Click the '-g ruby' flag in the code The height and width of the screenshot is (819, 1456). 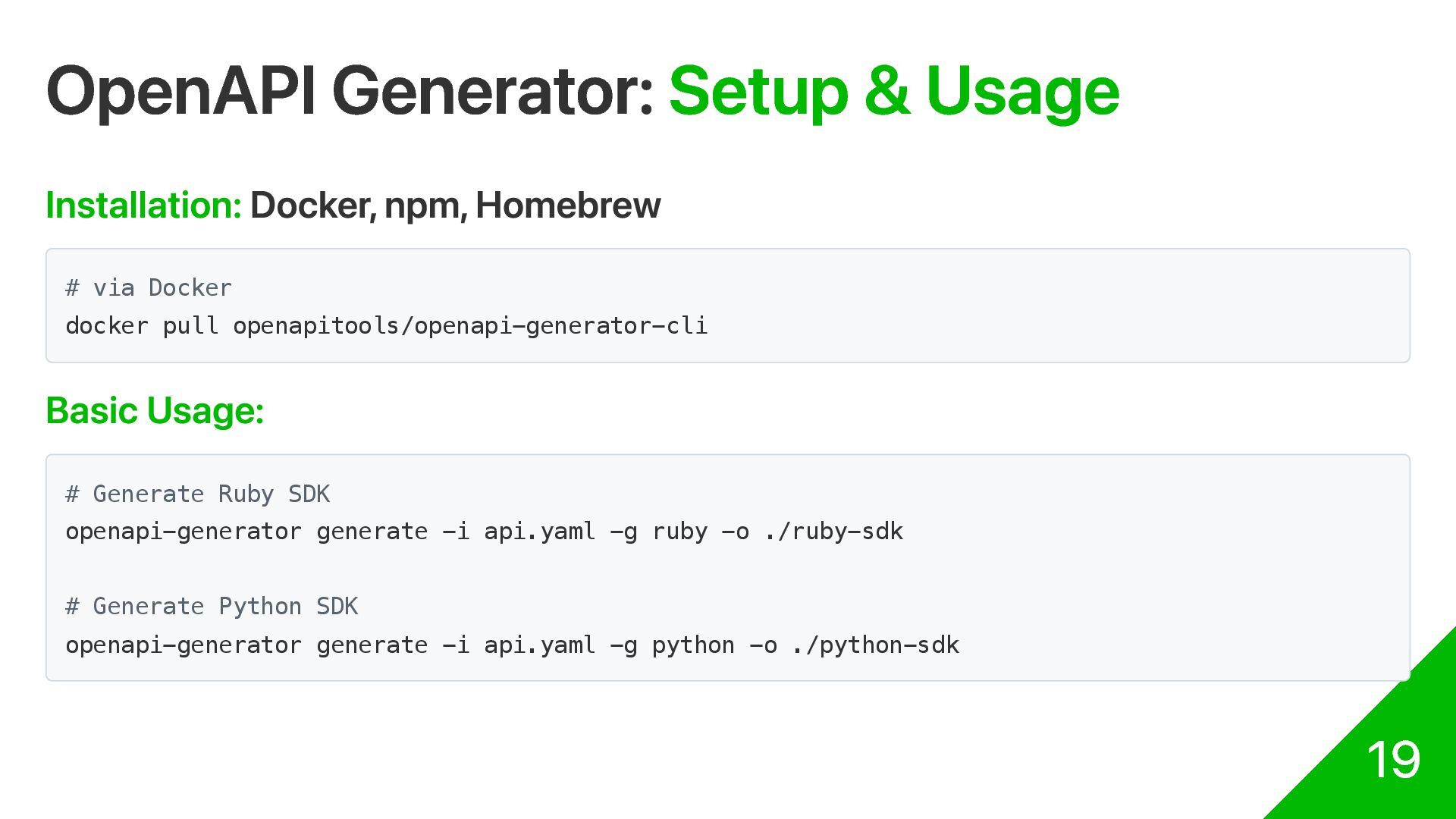click(x=659, y=532)
